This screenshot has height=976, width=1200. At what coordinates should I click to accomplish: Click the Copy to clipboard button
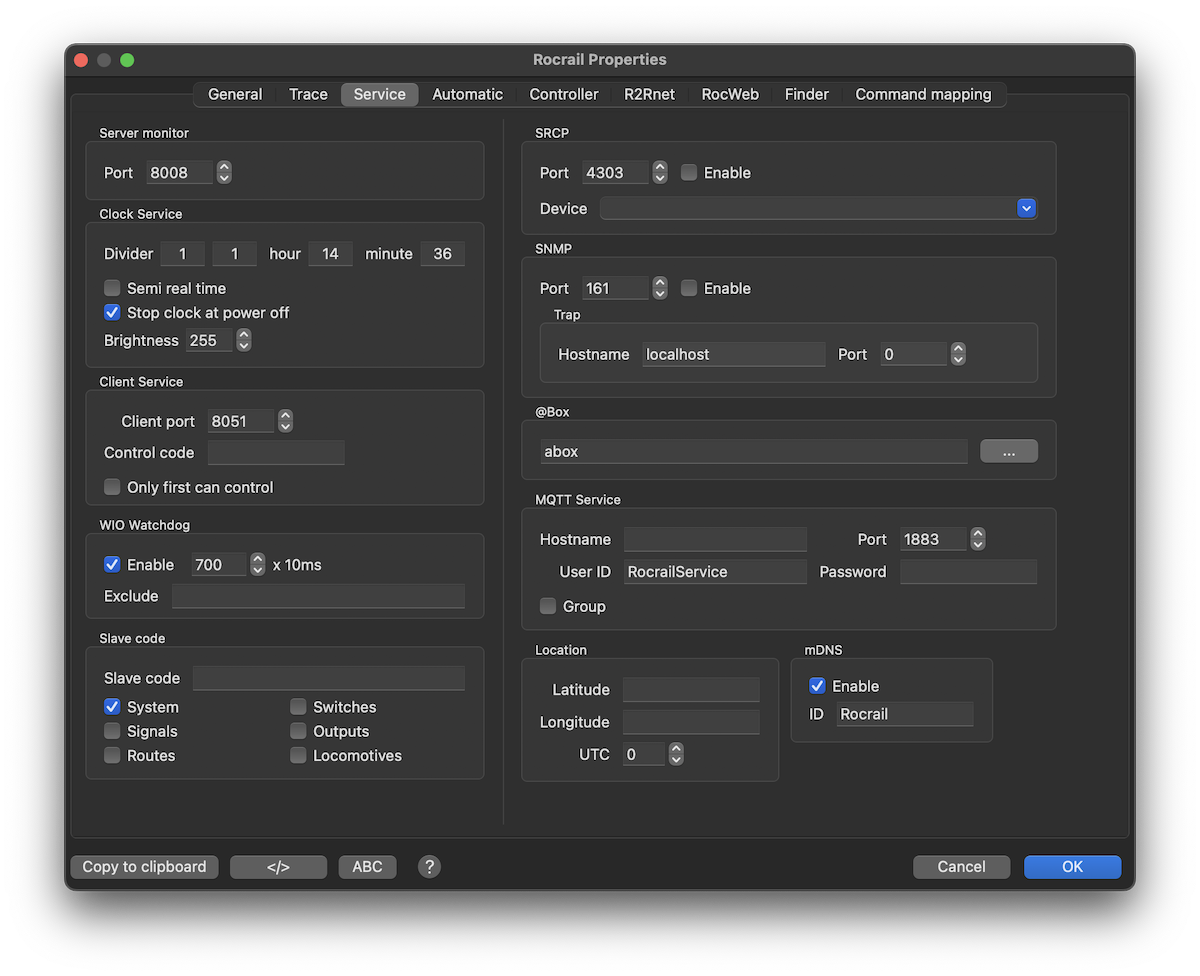[144, 867]
